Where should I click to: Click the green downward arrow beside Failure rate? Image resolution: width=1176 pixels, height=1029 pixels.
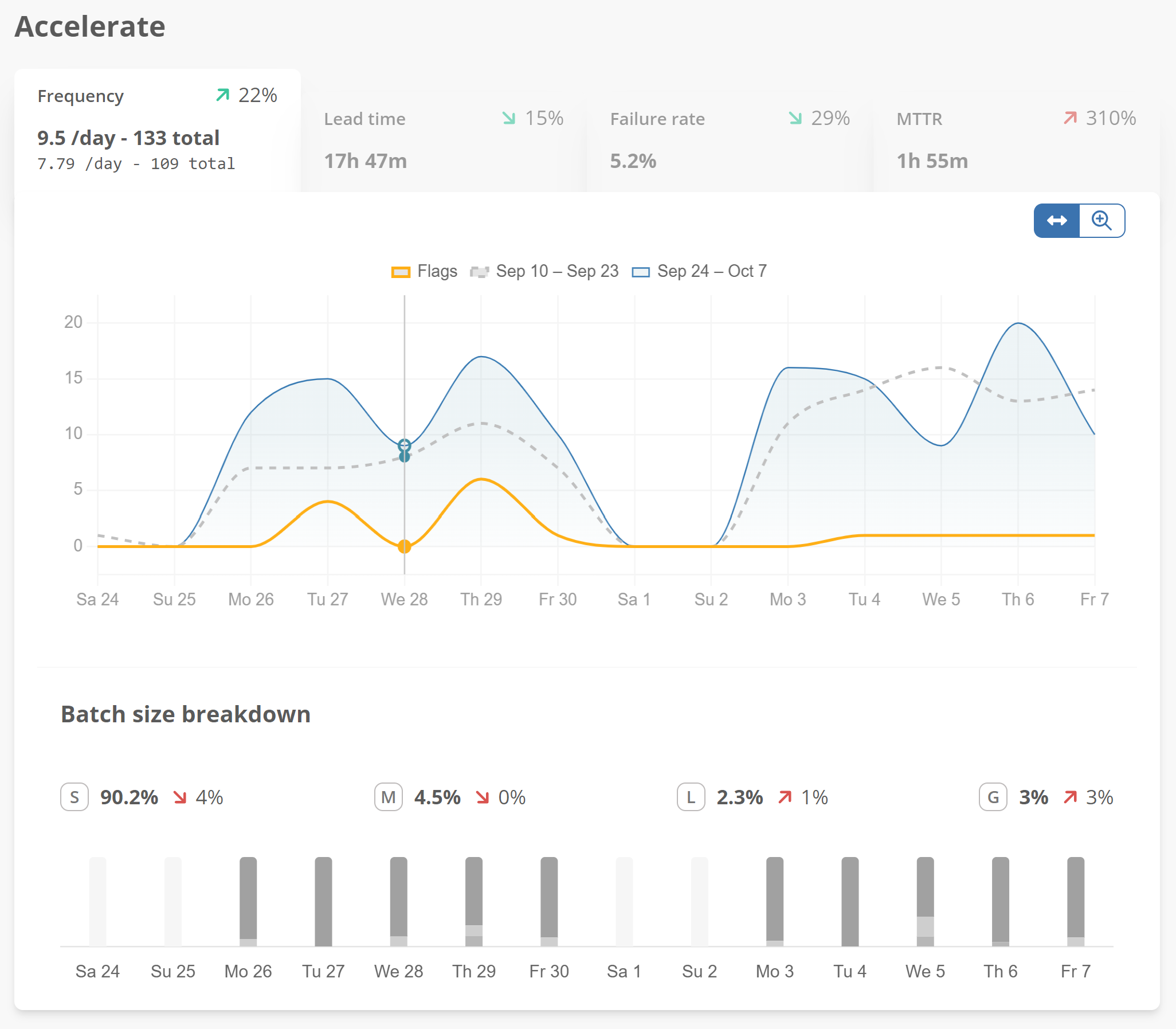[x=795, y=118]
